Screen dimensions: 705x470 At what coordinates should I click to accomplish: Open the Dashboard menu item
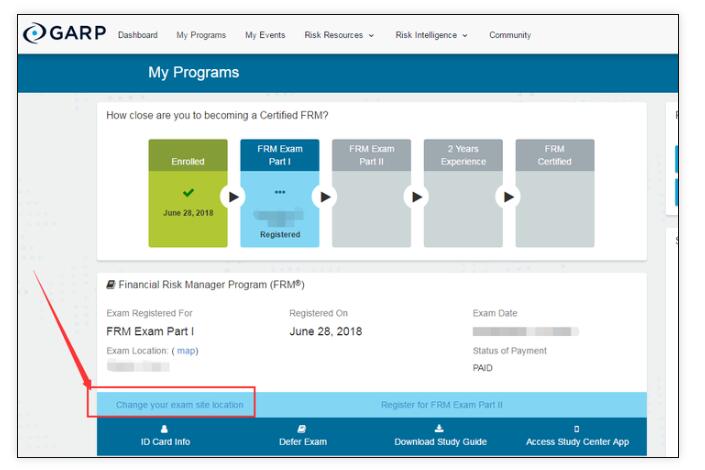[x=138, y=35]
